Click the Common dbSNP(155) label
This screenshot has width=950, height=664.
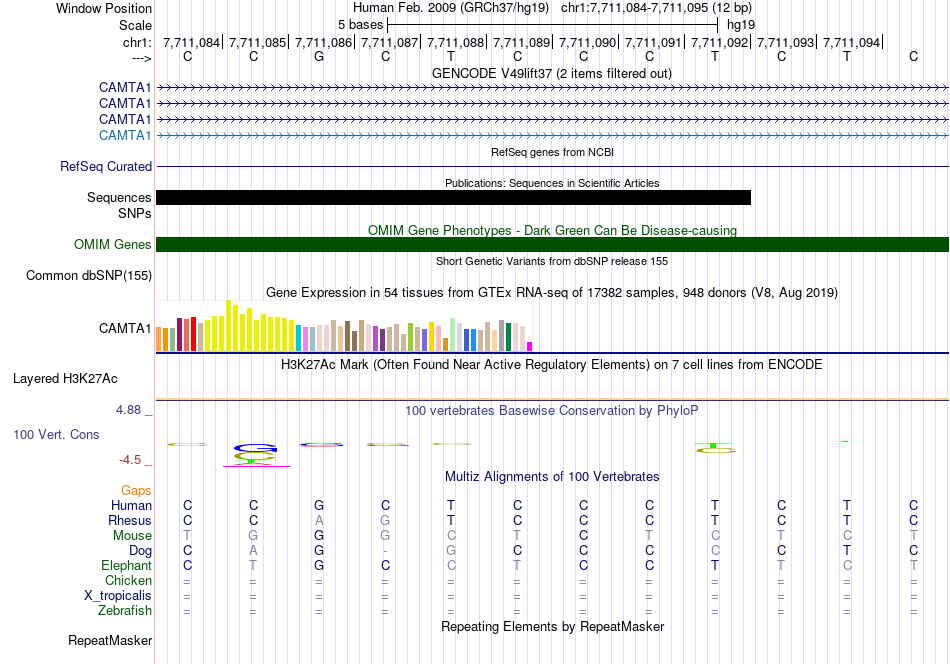point(89,276)
